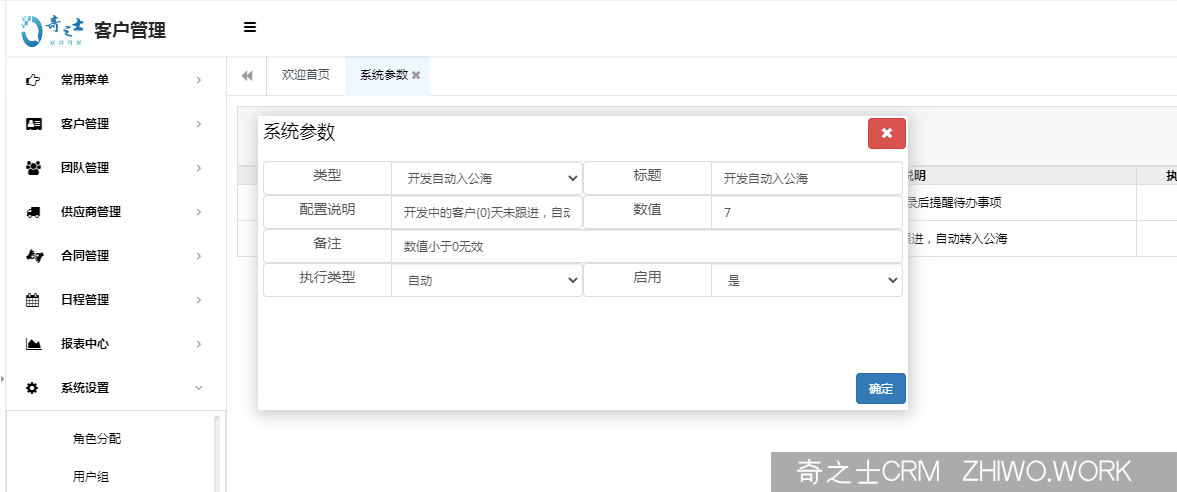
Task: Open the 执行类型 dropdown
Action: tap(486, 281)
